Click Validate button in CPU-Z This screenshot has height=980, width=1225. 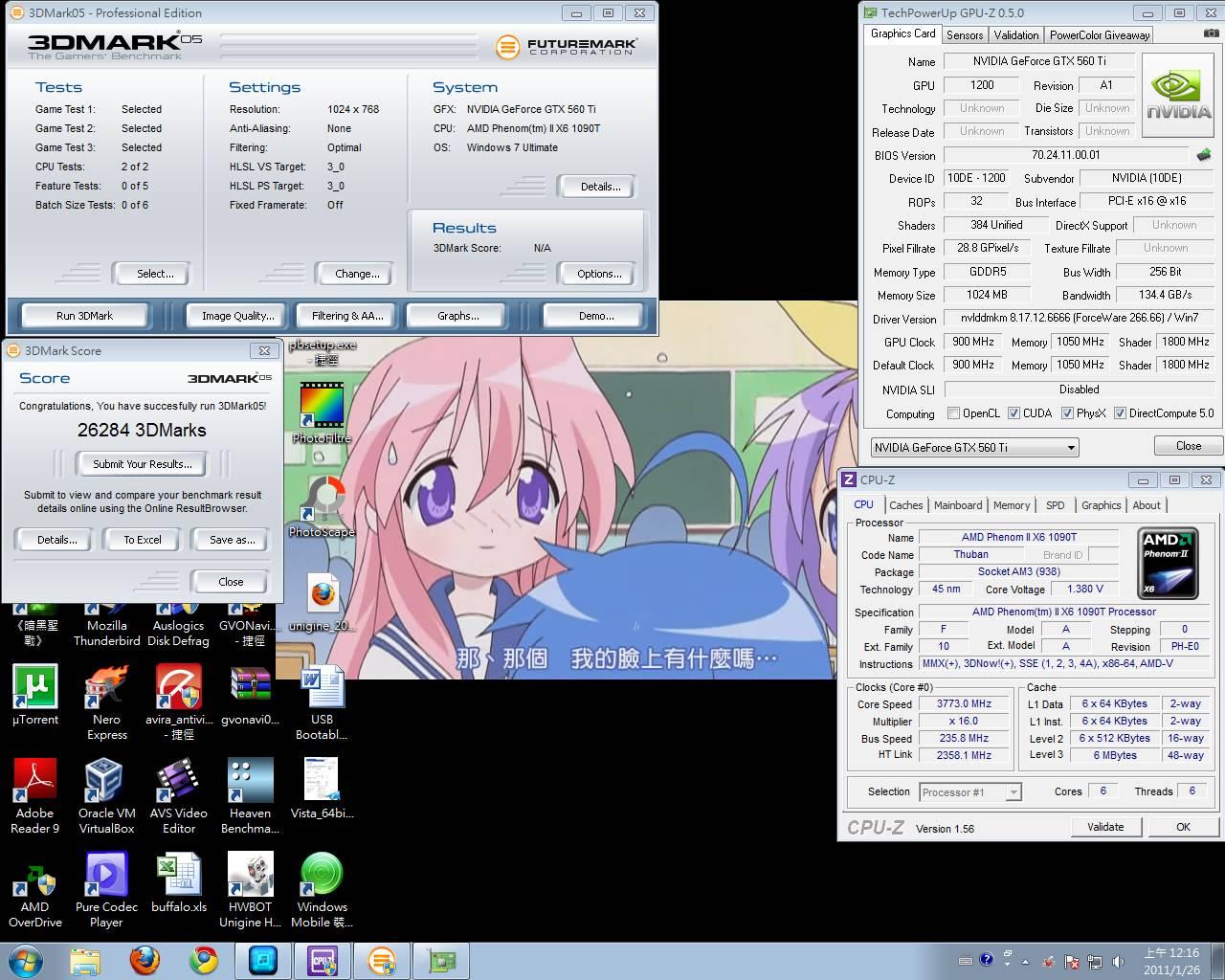(x=1105, y=827)
